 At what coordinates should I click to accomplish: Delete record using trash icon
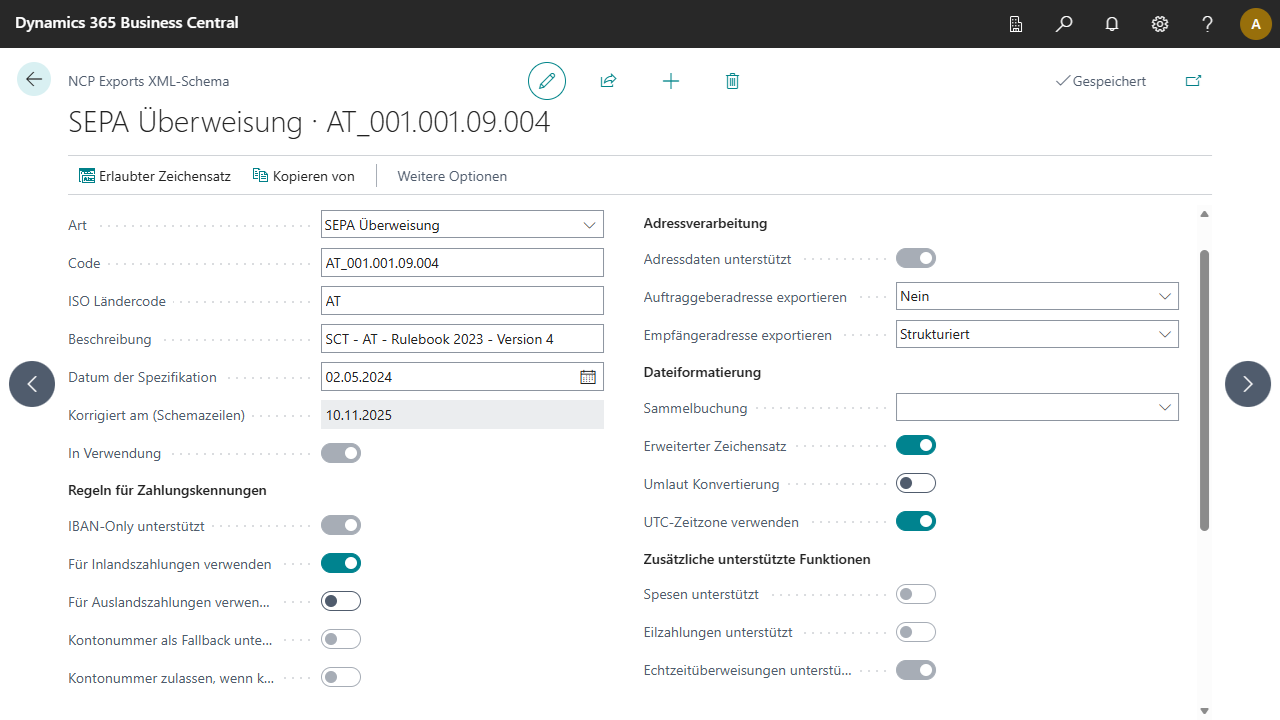pos(732,81)
